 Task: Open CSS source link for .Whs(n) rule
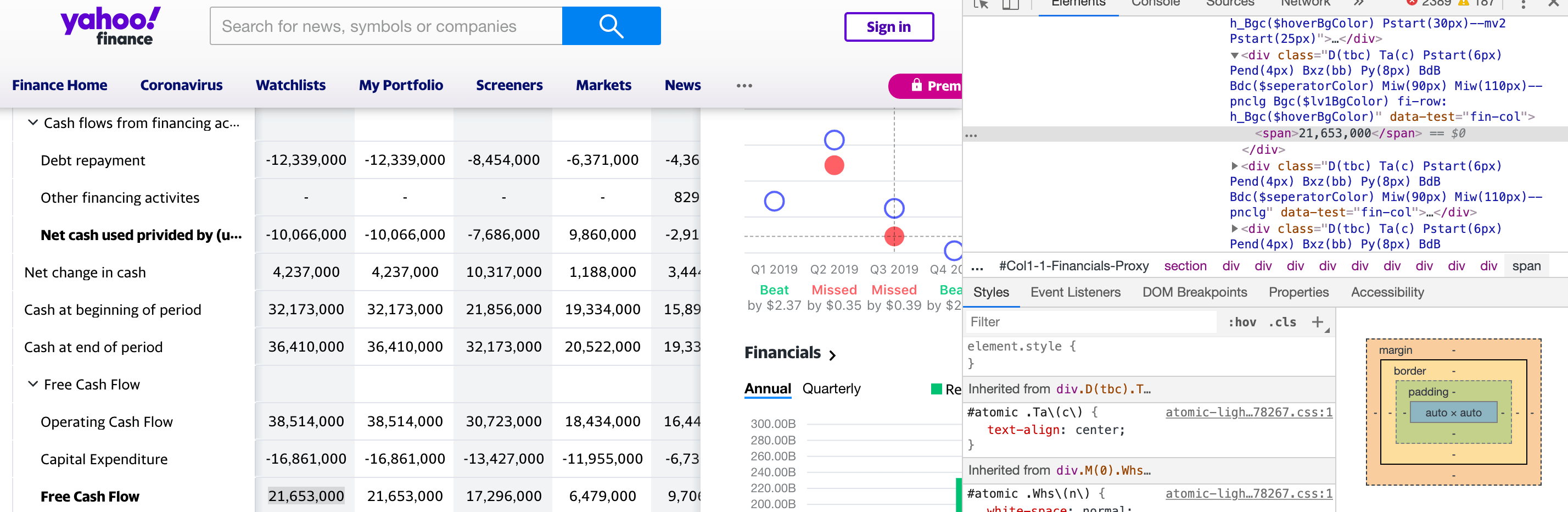click(1248, 494)
